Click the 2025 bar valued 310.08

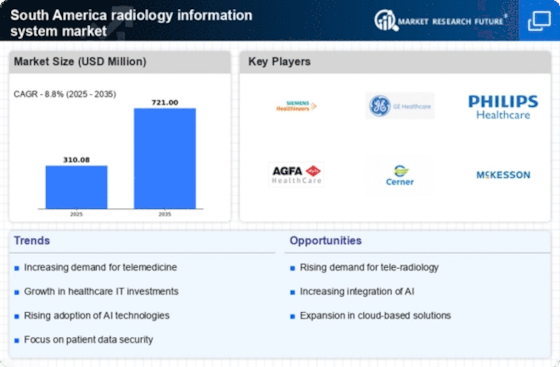point(76,187)
